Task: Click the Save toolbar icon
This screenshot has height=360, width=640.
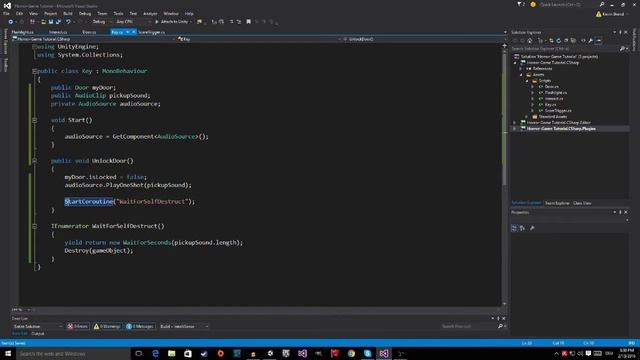Action: click(x=51, y=22)
